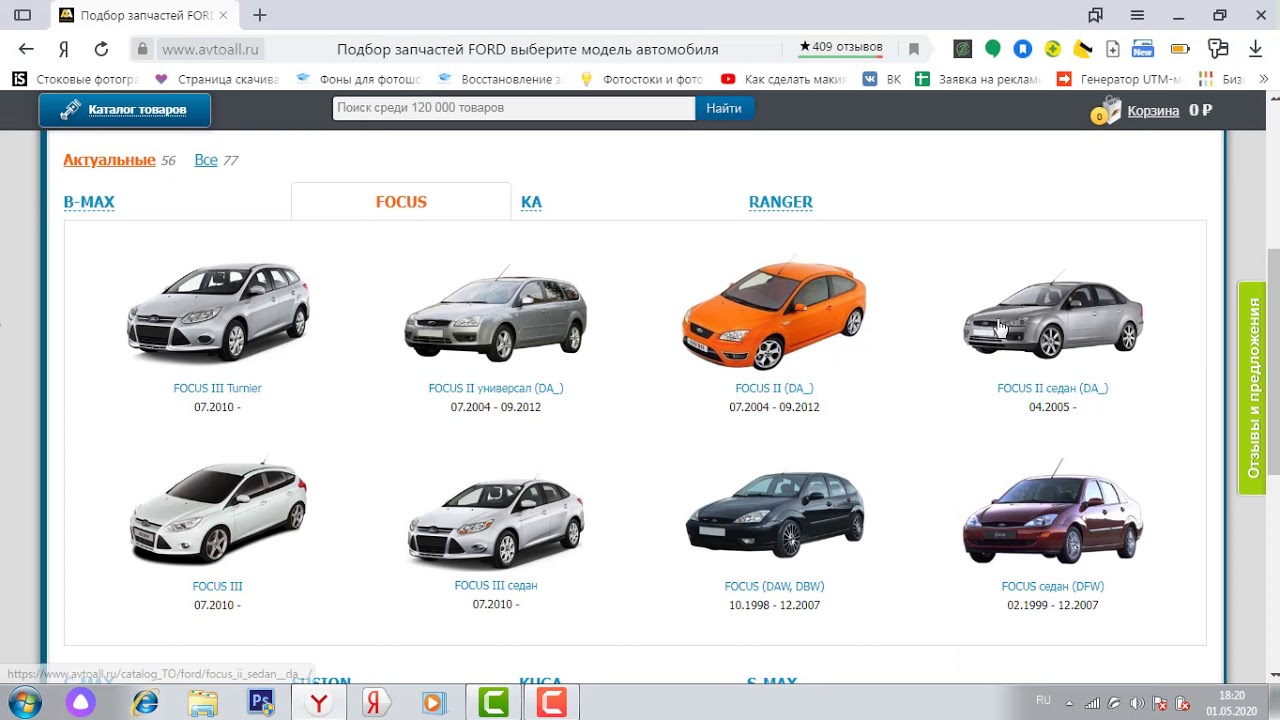
Task: Open the blue bookmark extension icon
Action: click(x=1022, y=49)
